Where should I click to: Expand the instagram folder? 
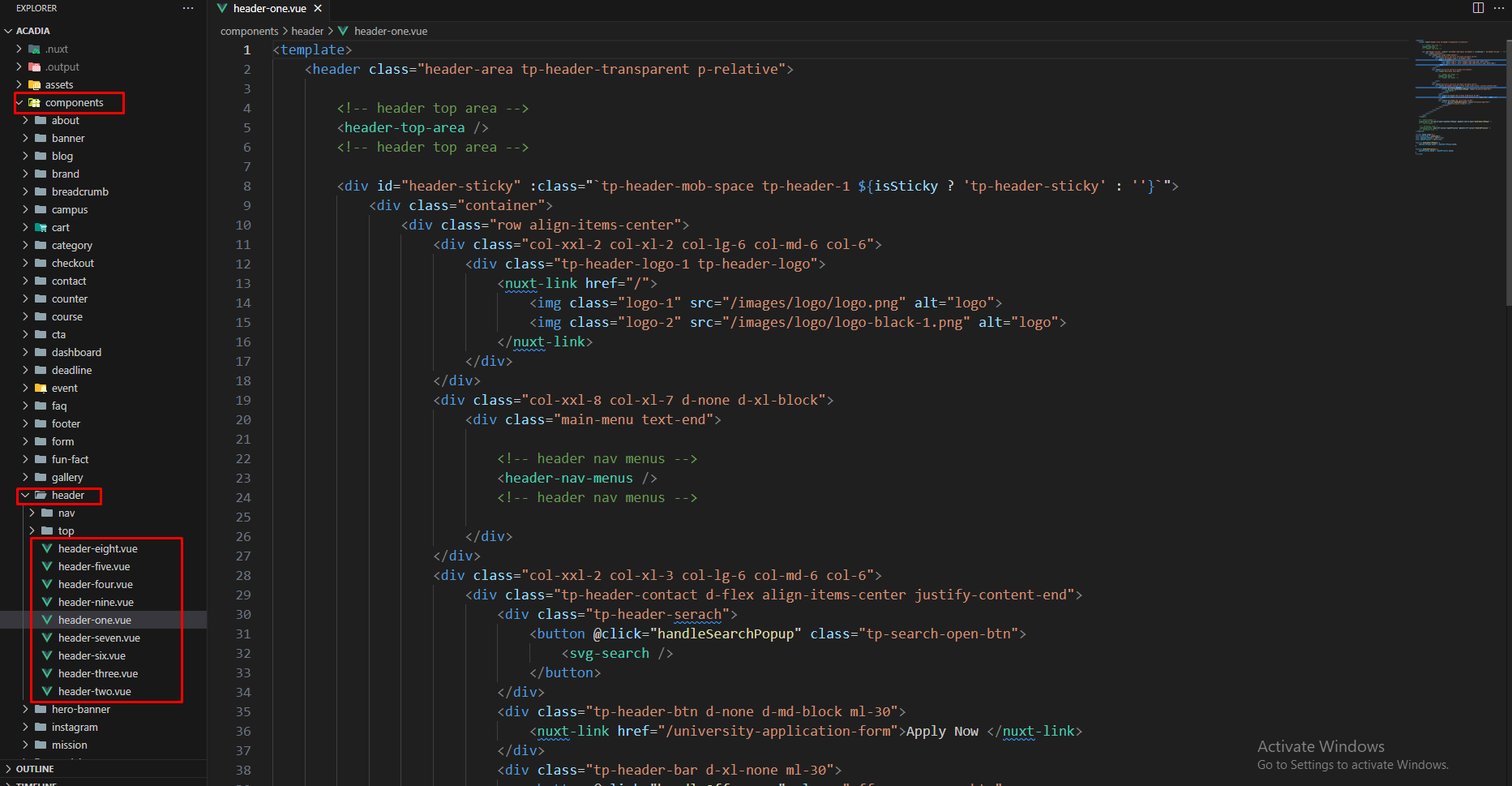[x=25, y=727]
